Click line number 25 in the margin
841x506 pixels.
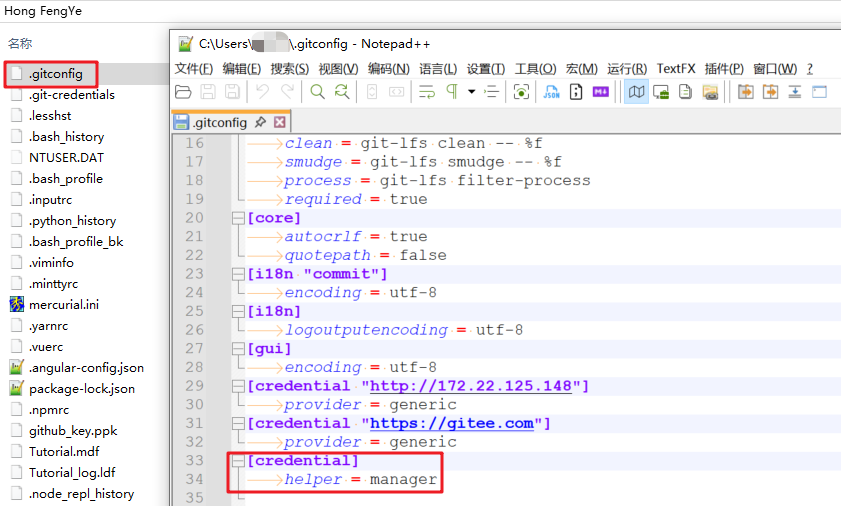pos(194,311)
